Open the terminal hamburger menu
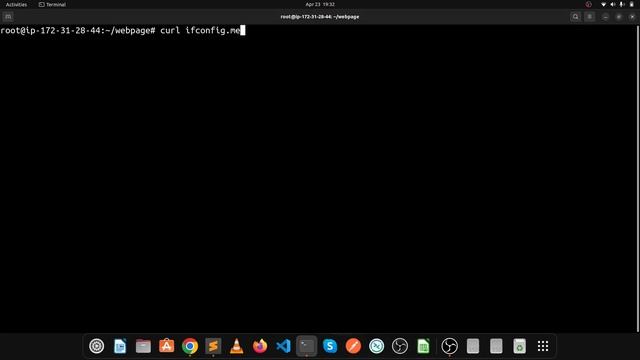The image size is (640, 360). pos(590,17)
